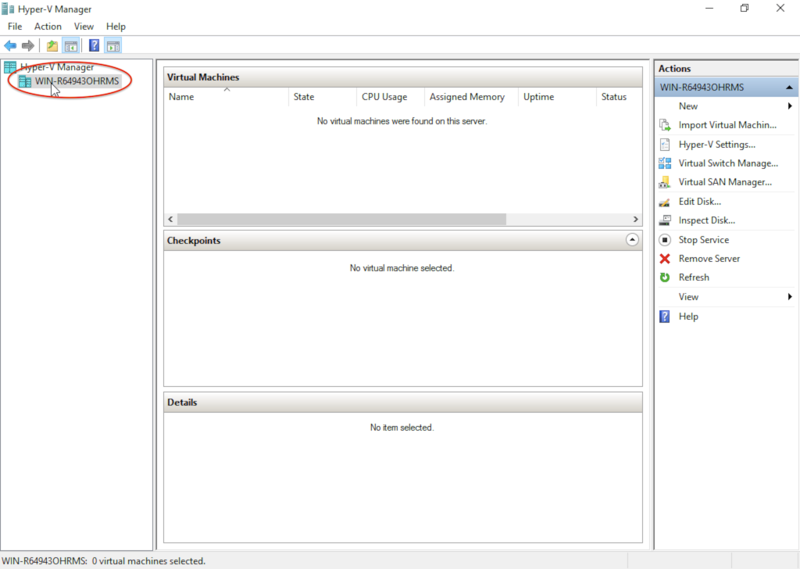Click the Back arrow in the toolbar
Viewport: 800px width, 569px height.
tap(10, 46)
